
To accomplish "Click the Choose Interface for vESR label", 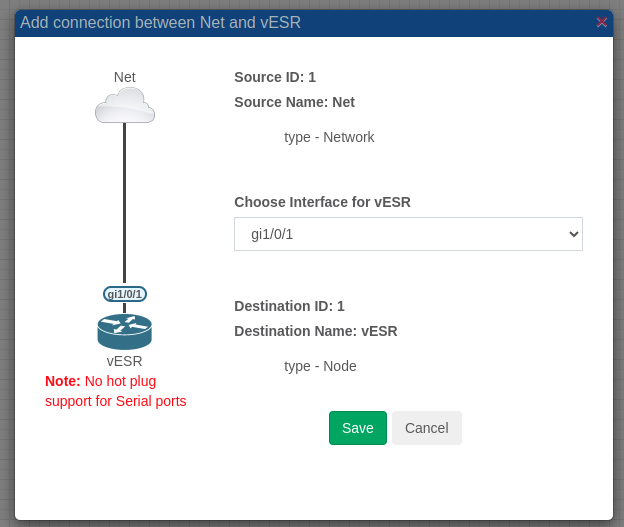I will [322, 202].
